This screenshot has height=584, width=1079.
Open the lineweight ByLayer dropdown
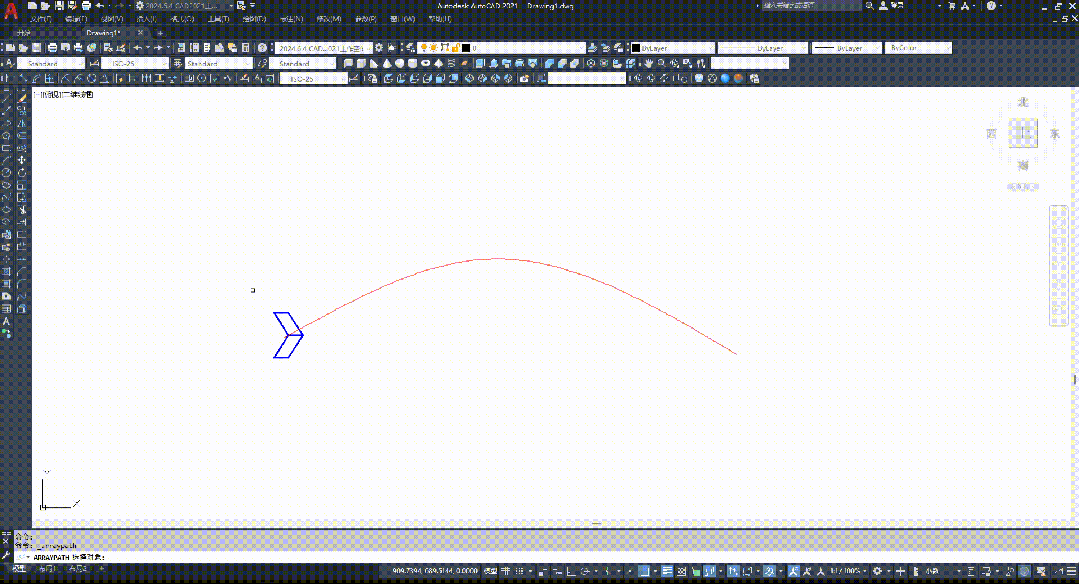point(846,48)
